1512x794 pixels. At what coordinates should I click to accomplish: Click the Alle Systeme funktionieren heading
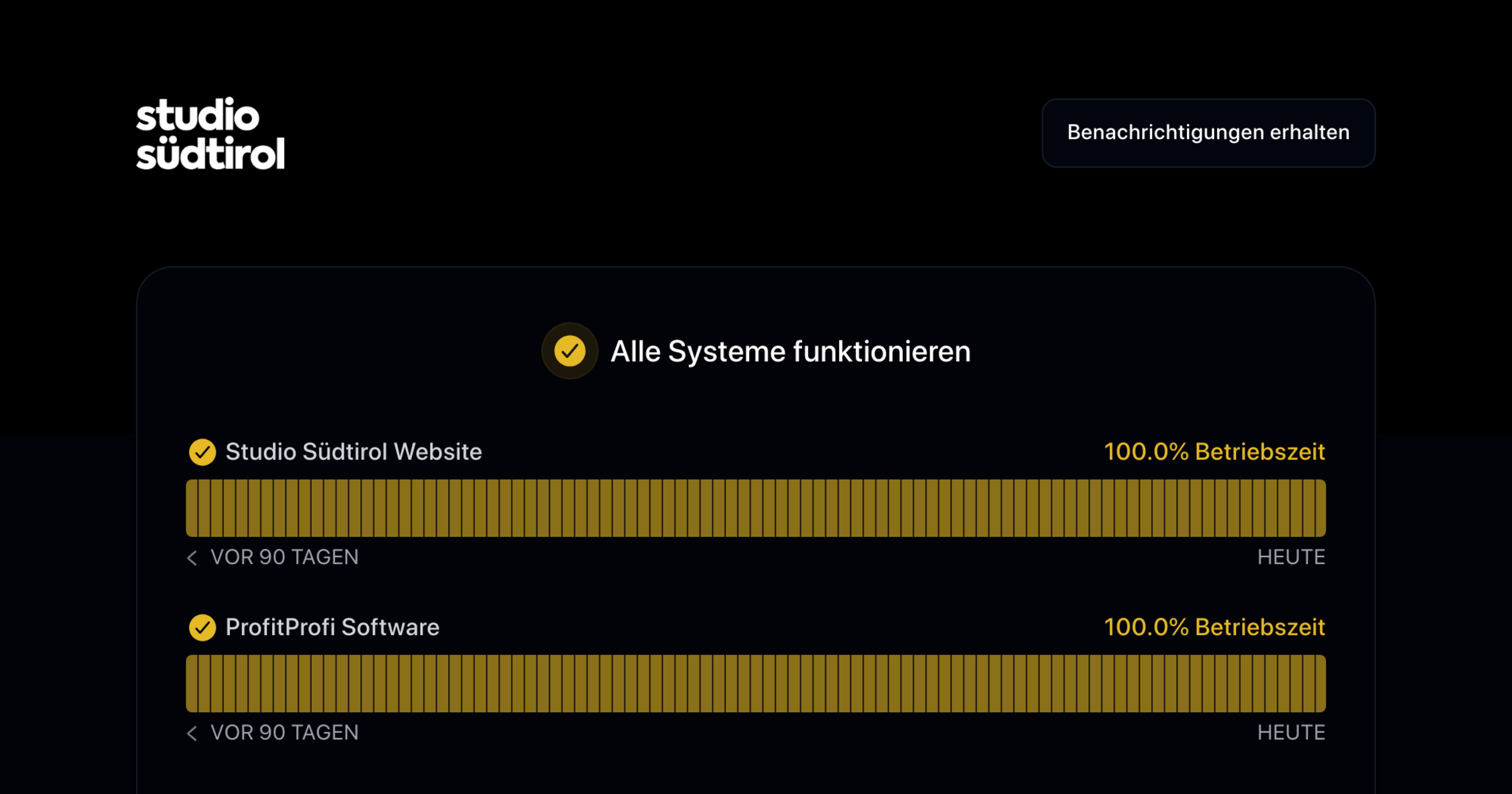(790, 352)
